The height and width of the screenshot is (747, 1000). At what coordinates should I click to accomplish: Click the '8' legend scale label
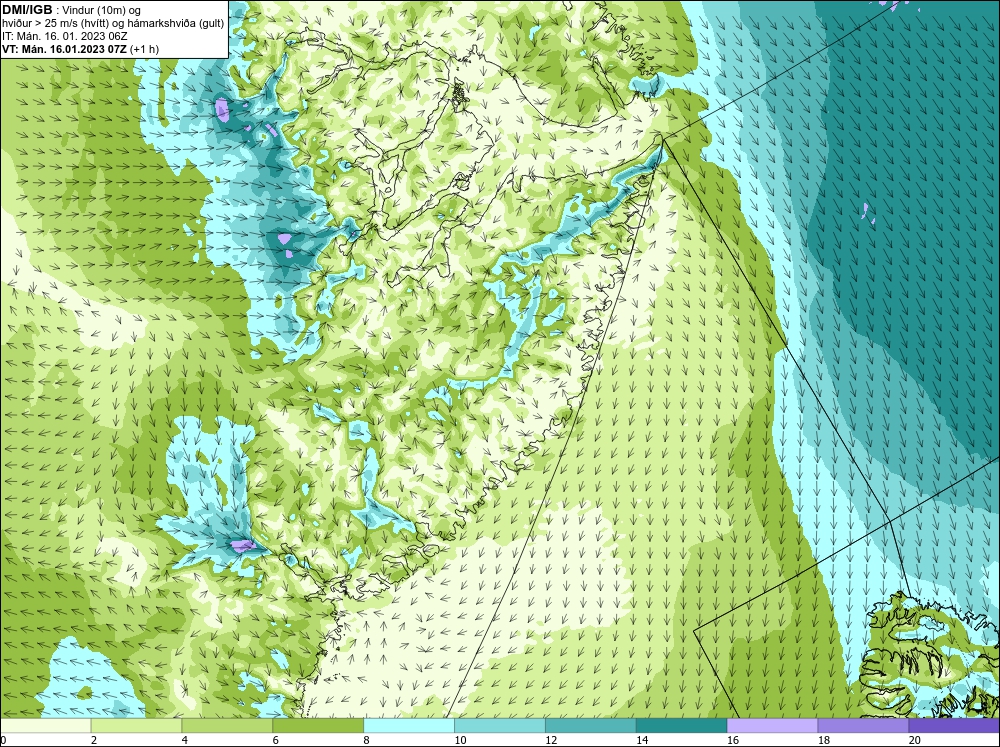(367, 740)
